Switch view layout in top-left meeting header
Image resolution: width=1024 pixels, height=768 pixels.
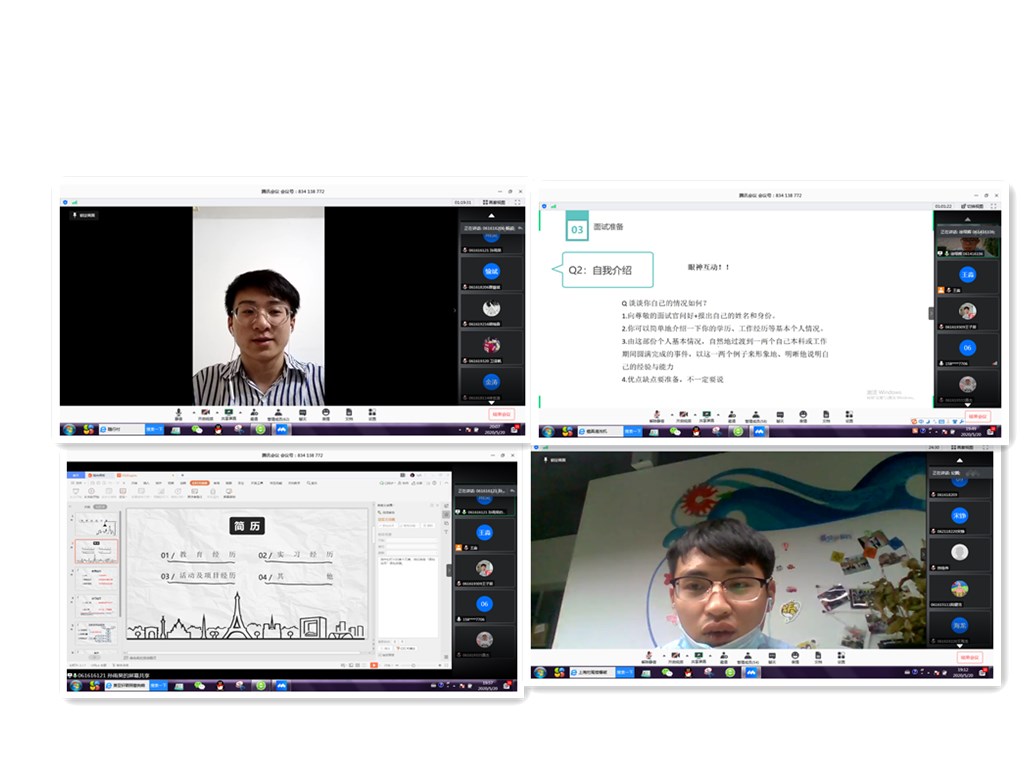494,203
